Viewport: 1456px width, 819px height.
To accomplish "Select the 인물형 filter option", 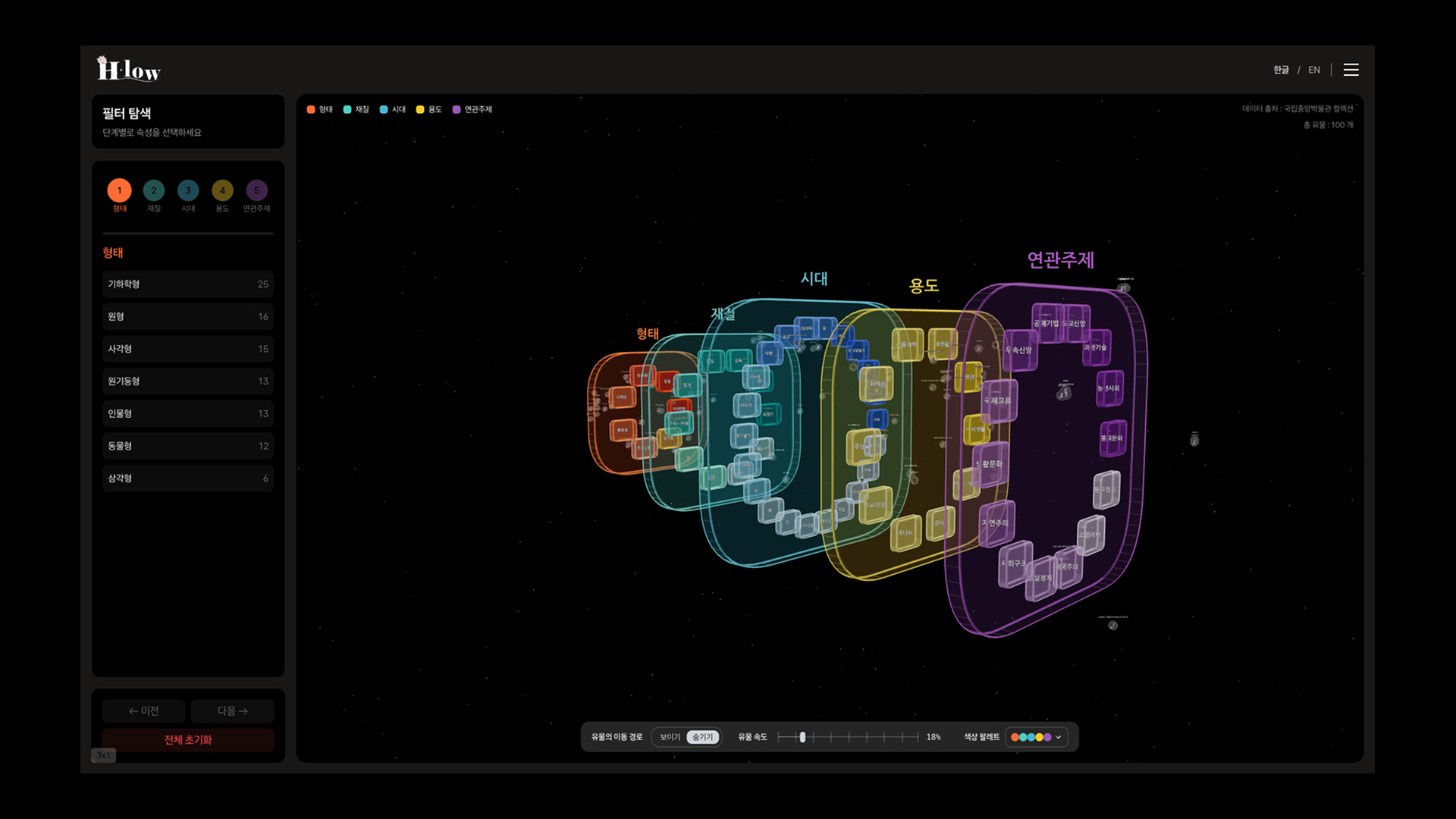I will [188, 413].
